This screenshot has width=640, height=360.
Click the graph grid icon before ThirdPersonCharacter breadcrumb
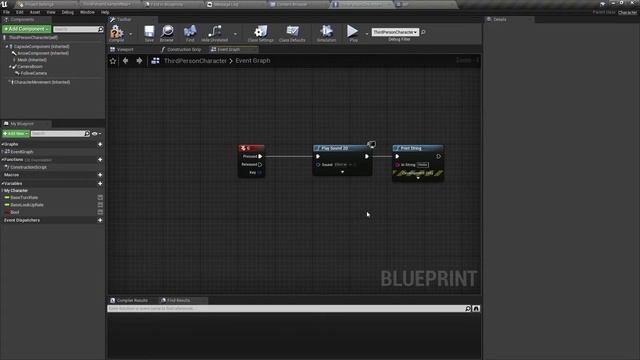(156, 61)
